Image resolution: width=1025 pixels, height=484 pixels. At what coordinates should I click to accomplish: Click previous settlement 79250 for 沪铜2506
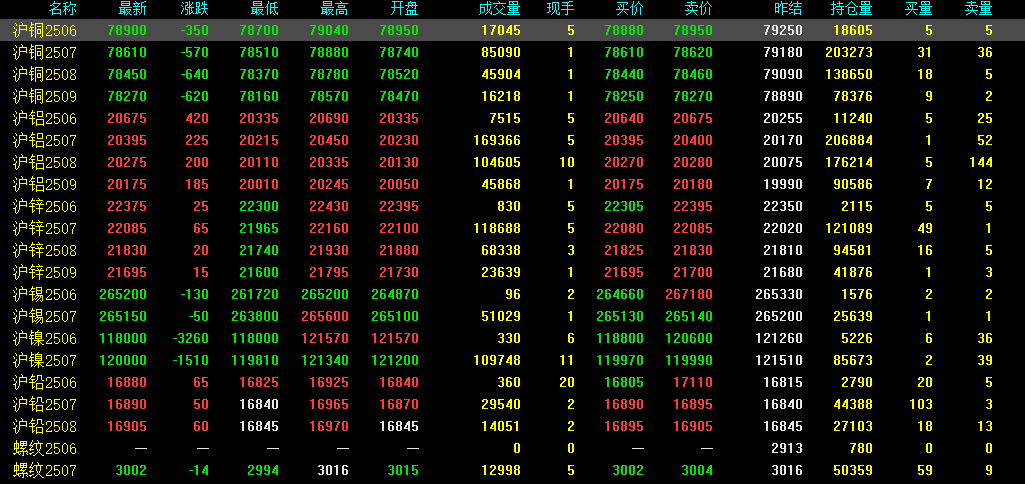tap(782, 31)
